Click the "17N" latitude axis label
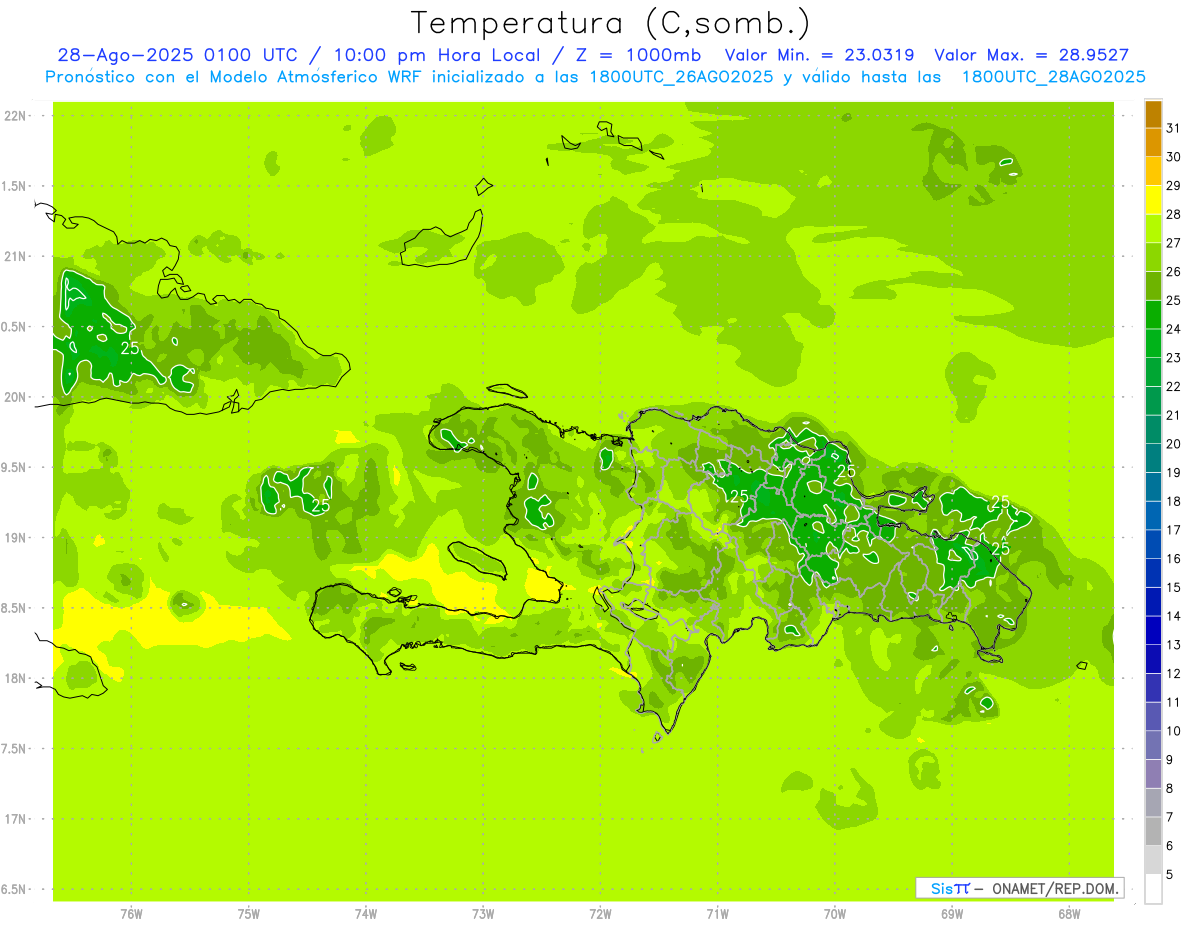The image size is (1200, 927). coord(14,819)
